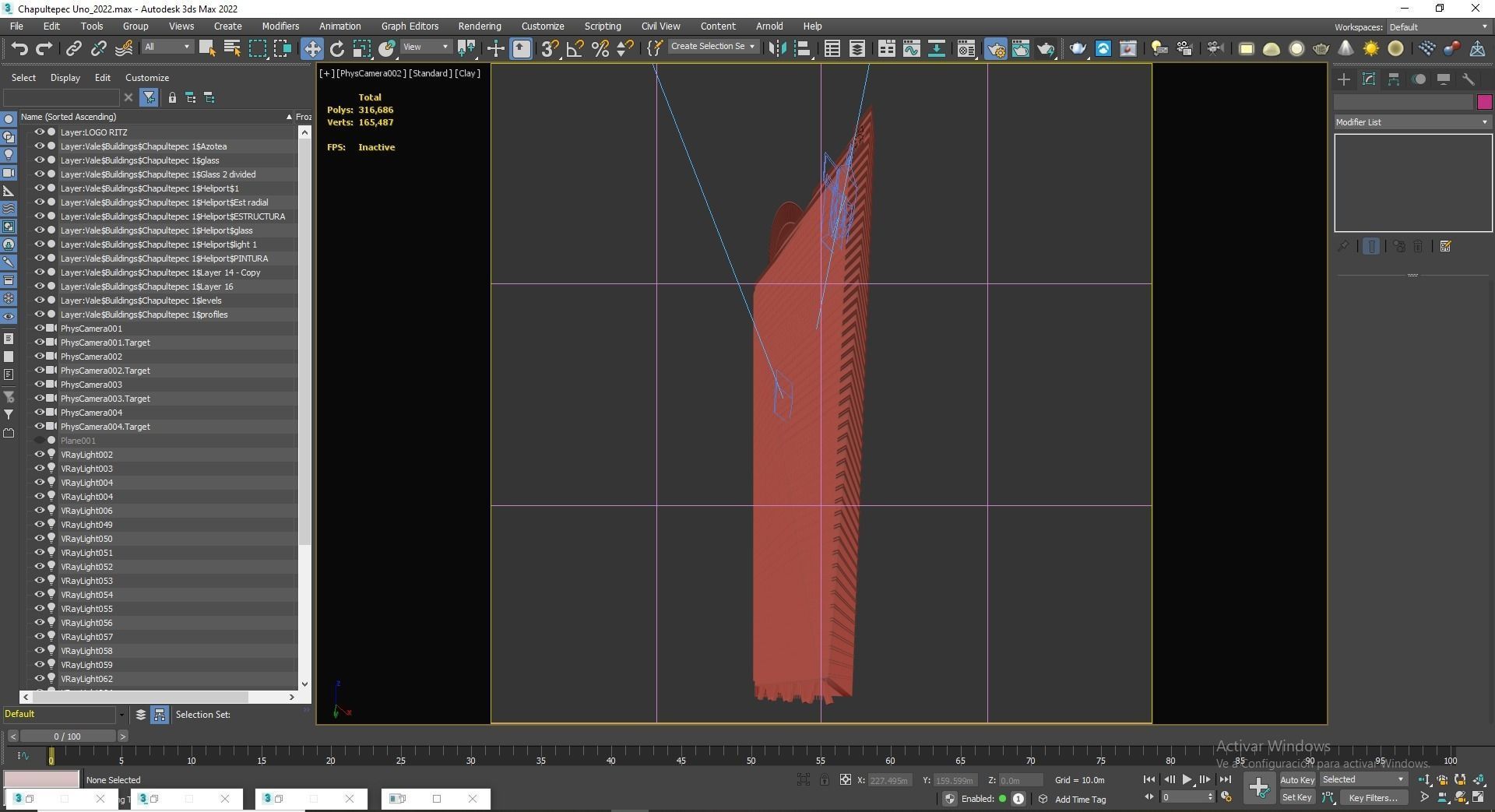Open the layer manager stack icon

[141, 715]
